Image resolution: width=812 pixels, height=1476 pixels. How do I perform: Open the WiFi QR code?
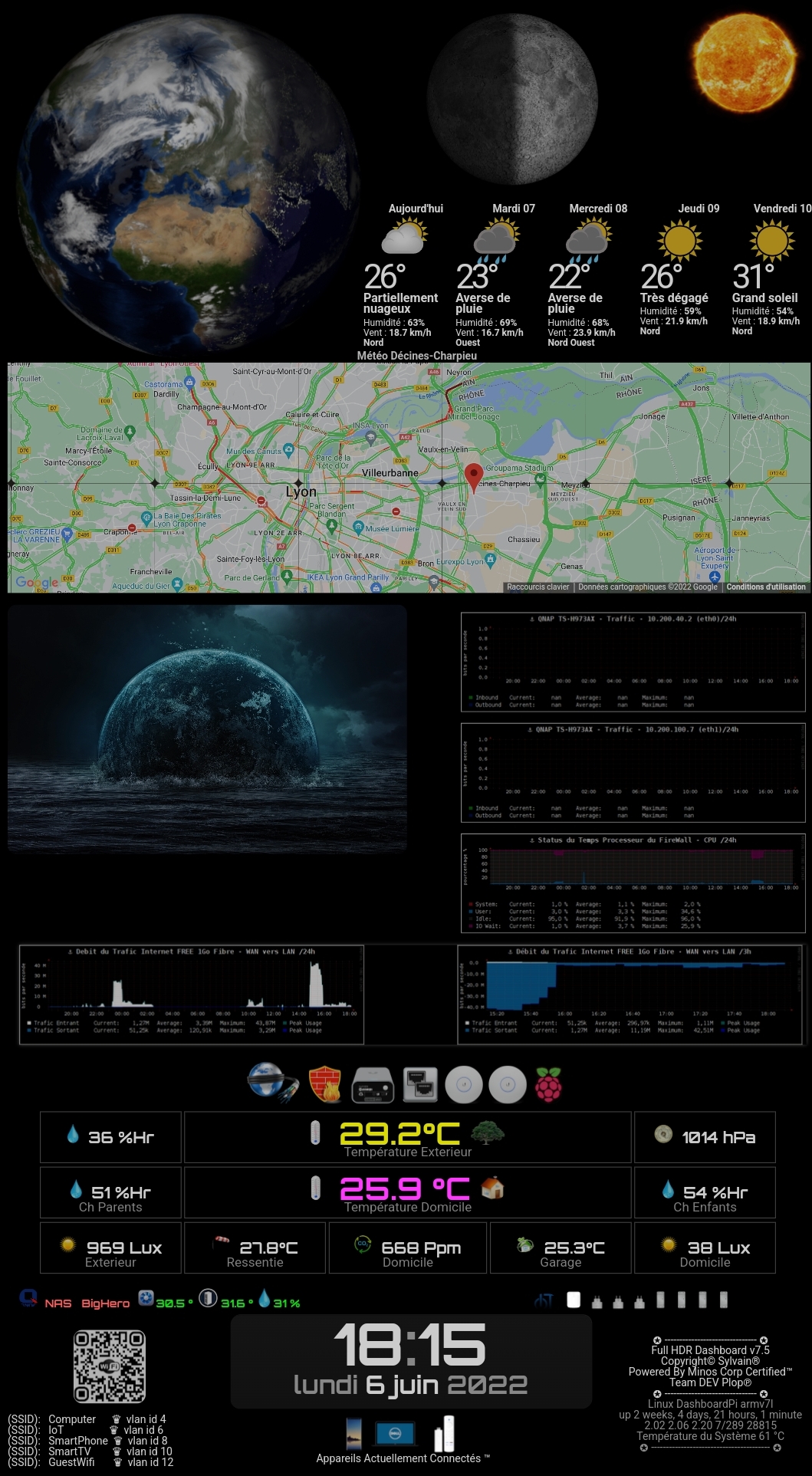coord(110,1366)
